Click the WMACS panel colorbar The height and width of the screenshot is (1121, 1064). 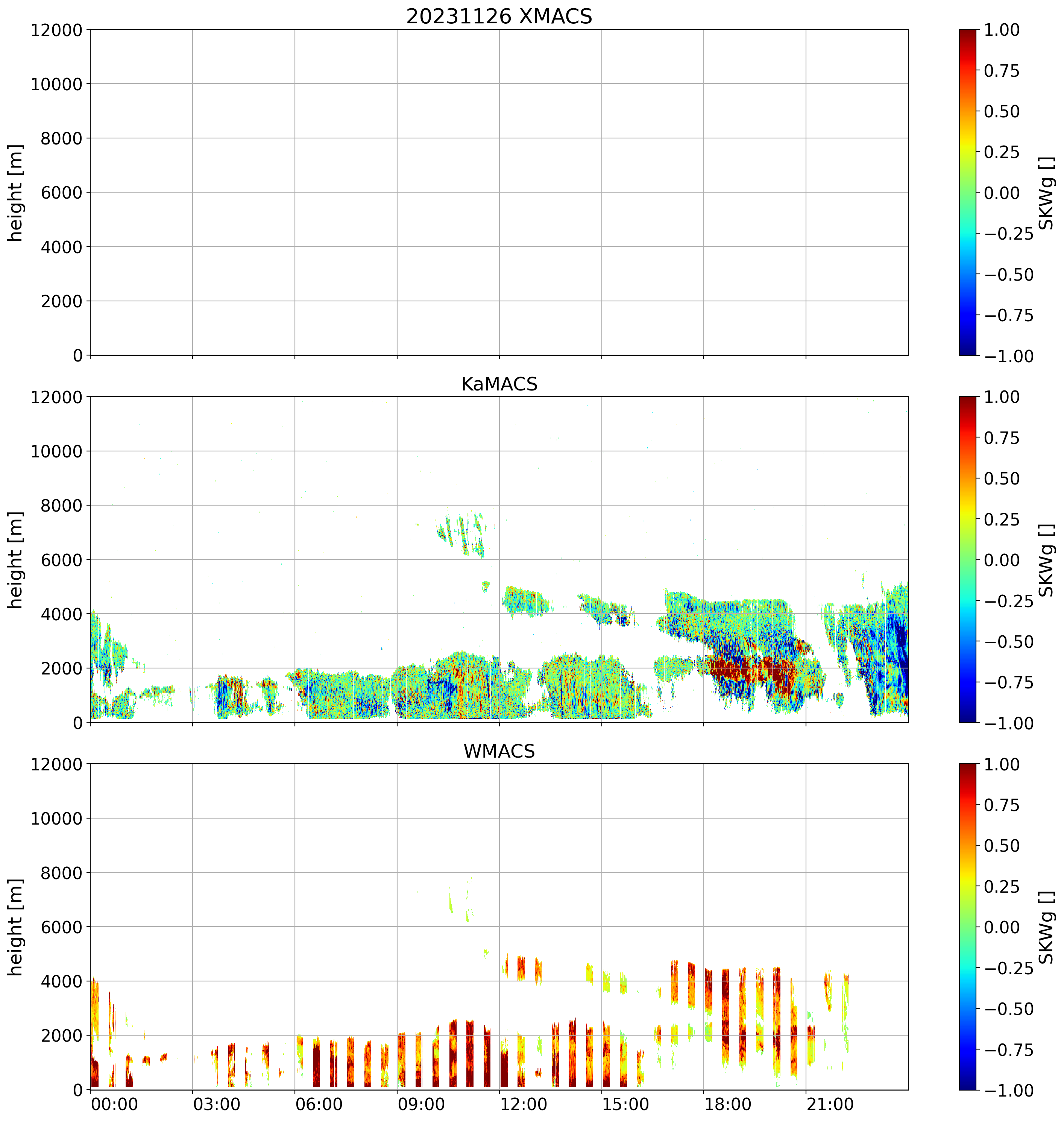[968, 927]
